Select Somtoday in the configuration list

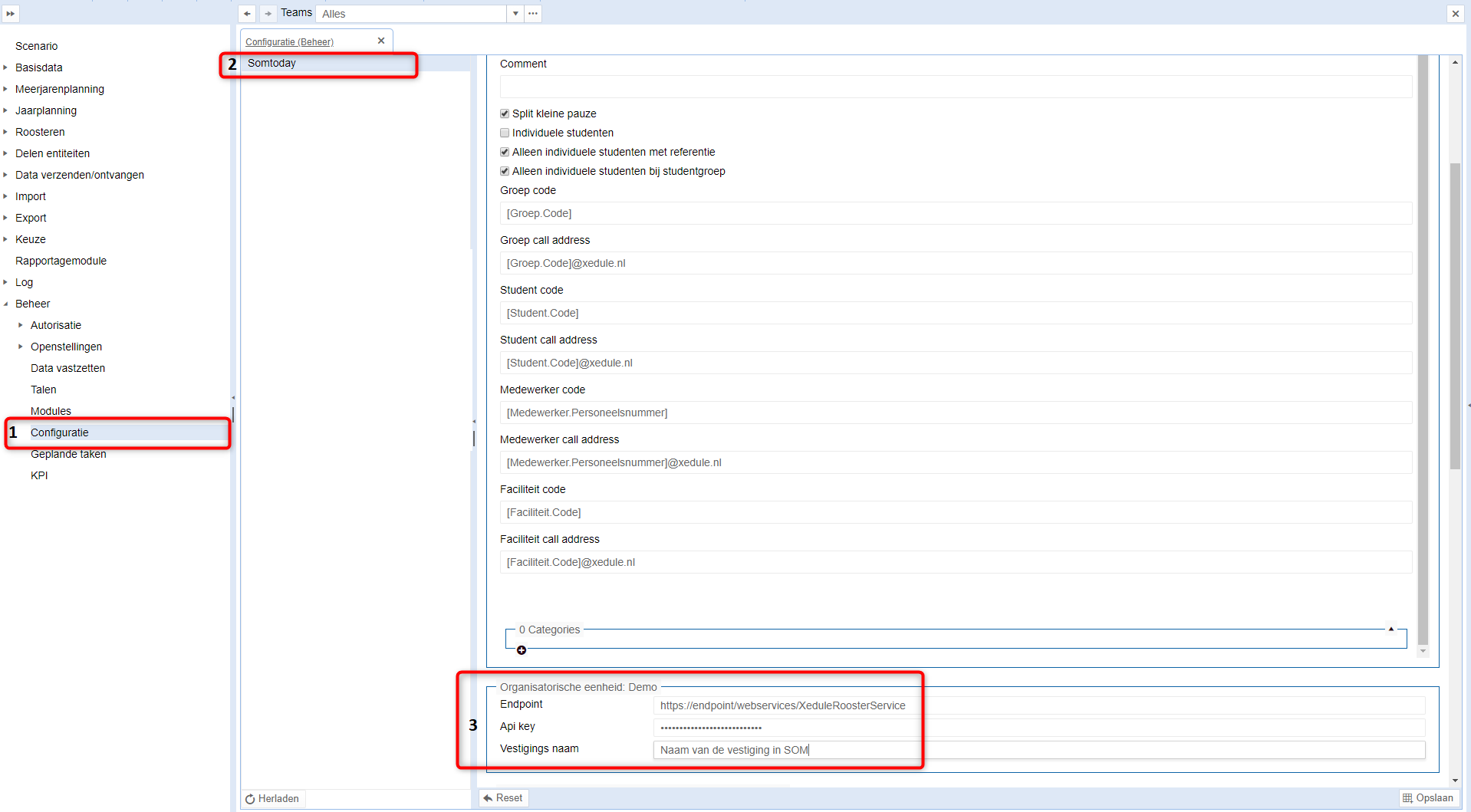[356, 63]
